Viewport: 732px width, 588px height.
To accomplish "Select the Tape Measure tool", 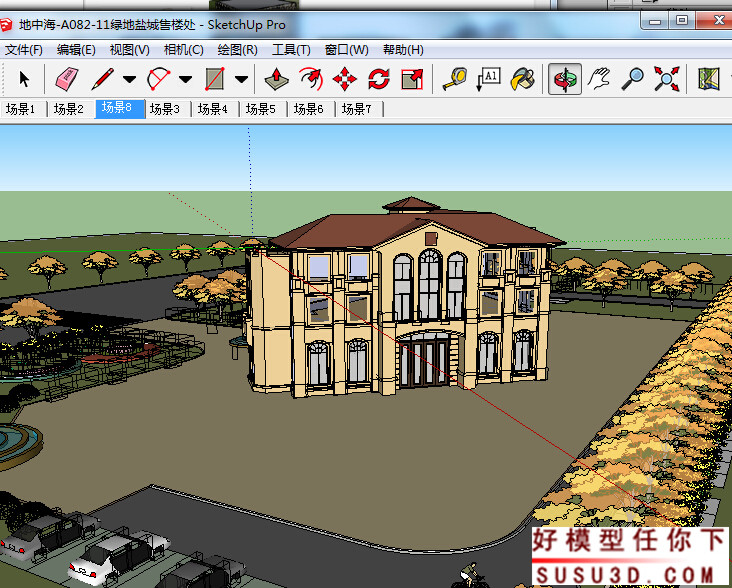I will [x=454, y=78].
